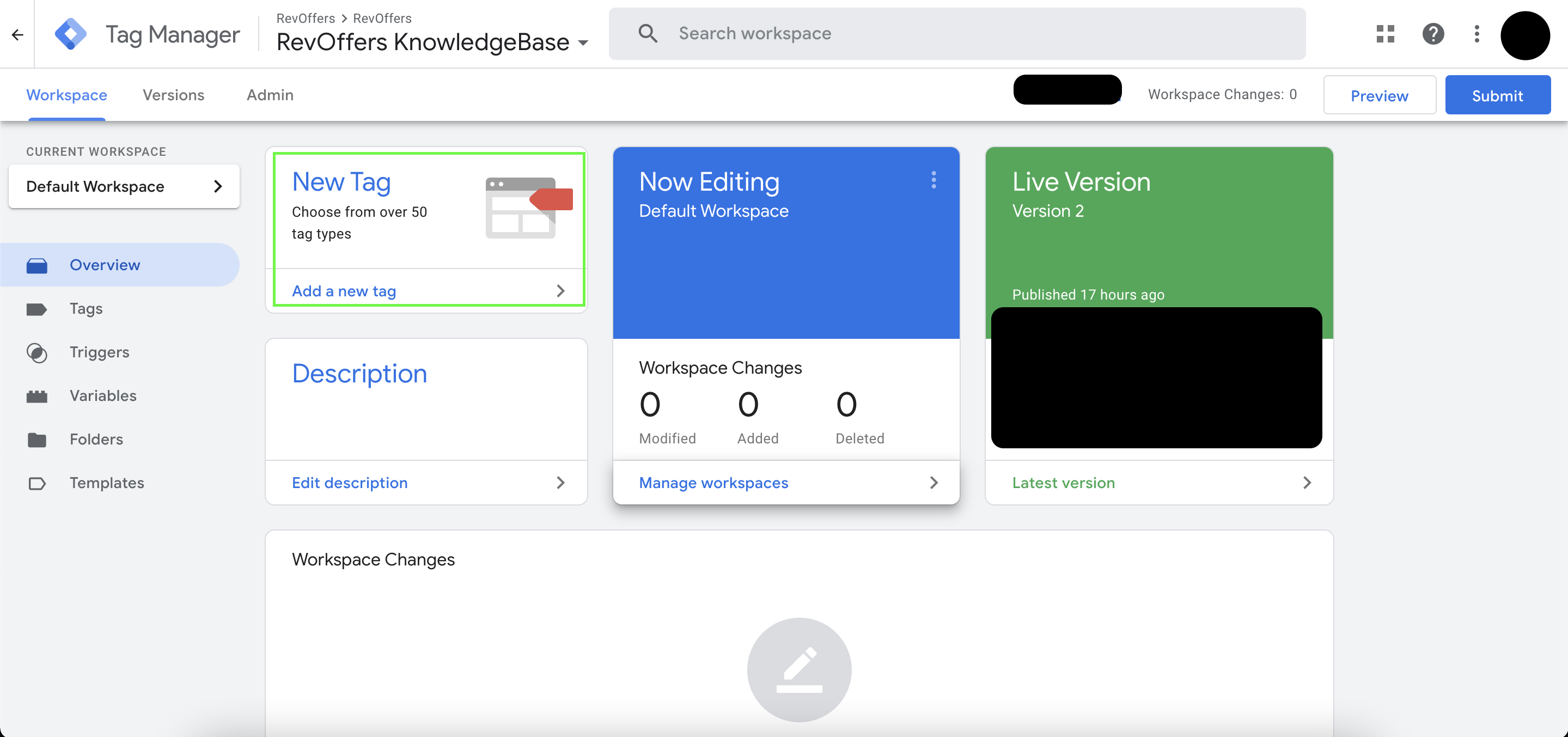
Task: Click the Now Editing heading
Action: [709, 182]
